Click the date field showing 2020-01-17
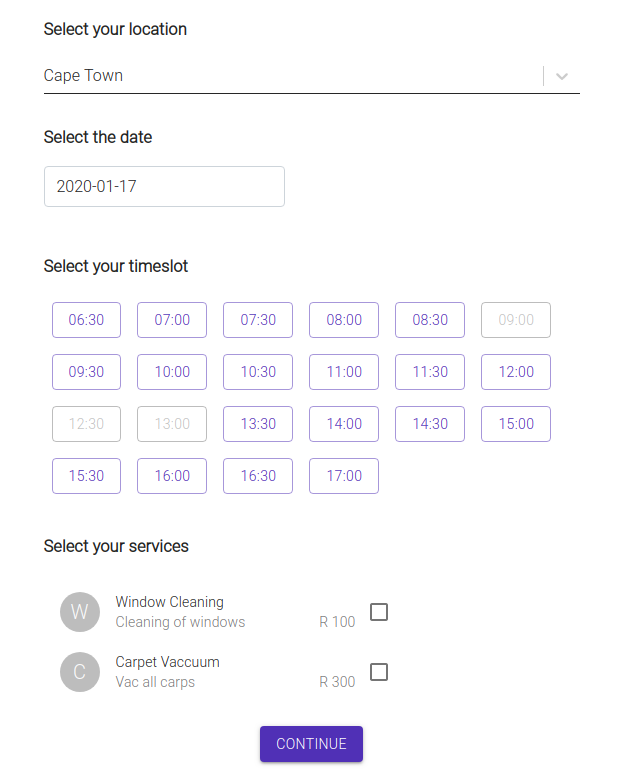The height and width of the screenshot is (784, 617). [164, 187]
